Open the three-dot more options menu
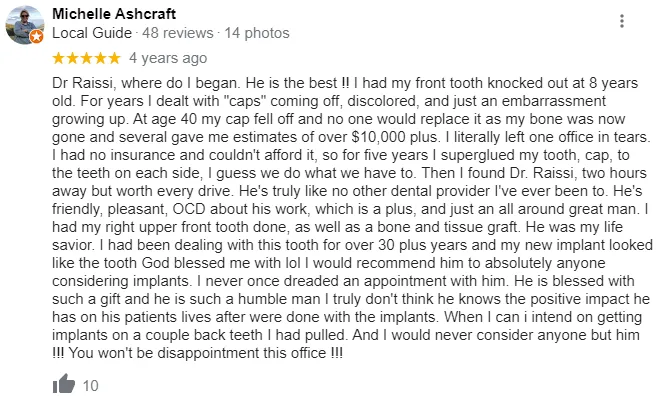The image size is (670, 399). pyautogui.click(x=622, y=21)
